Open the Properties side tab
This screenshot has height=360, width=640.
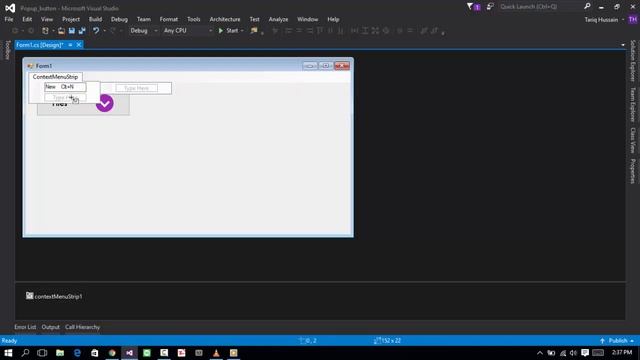click(633, 171)
